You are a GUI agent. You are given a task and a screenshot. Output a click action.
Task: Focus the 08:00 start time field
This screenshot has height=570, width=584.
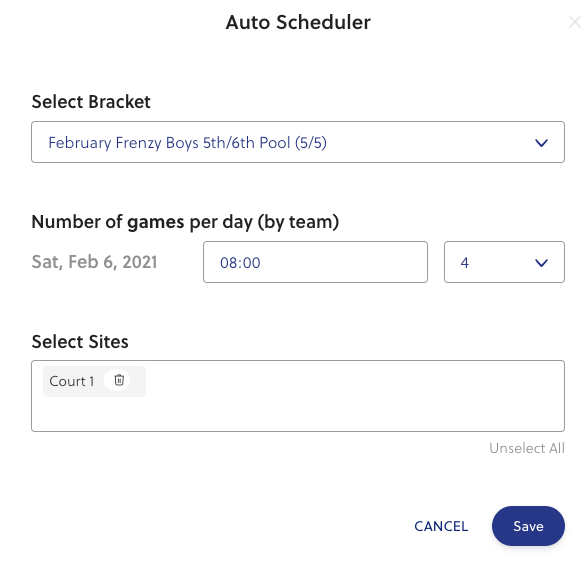[315, 262]
